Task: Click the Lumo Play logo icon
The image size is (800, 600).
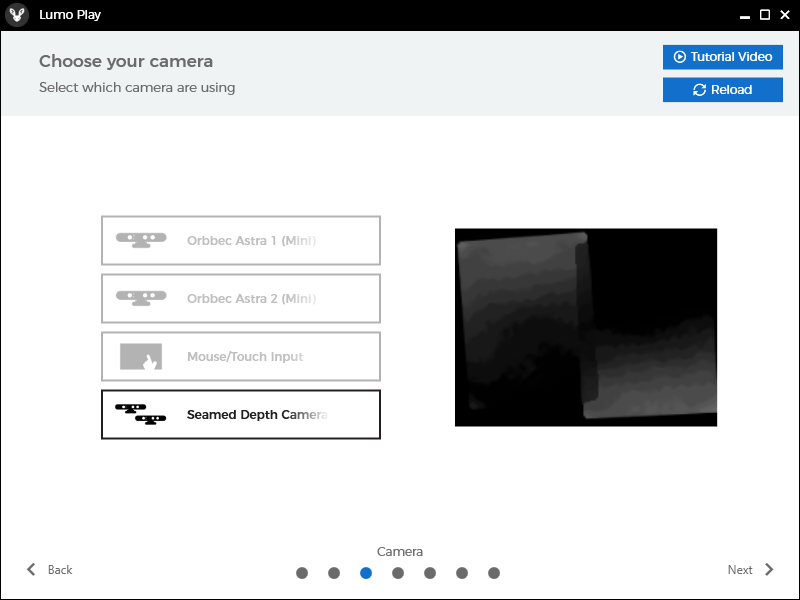Action: pyautogui.click(x=17, y=14)
